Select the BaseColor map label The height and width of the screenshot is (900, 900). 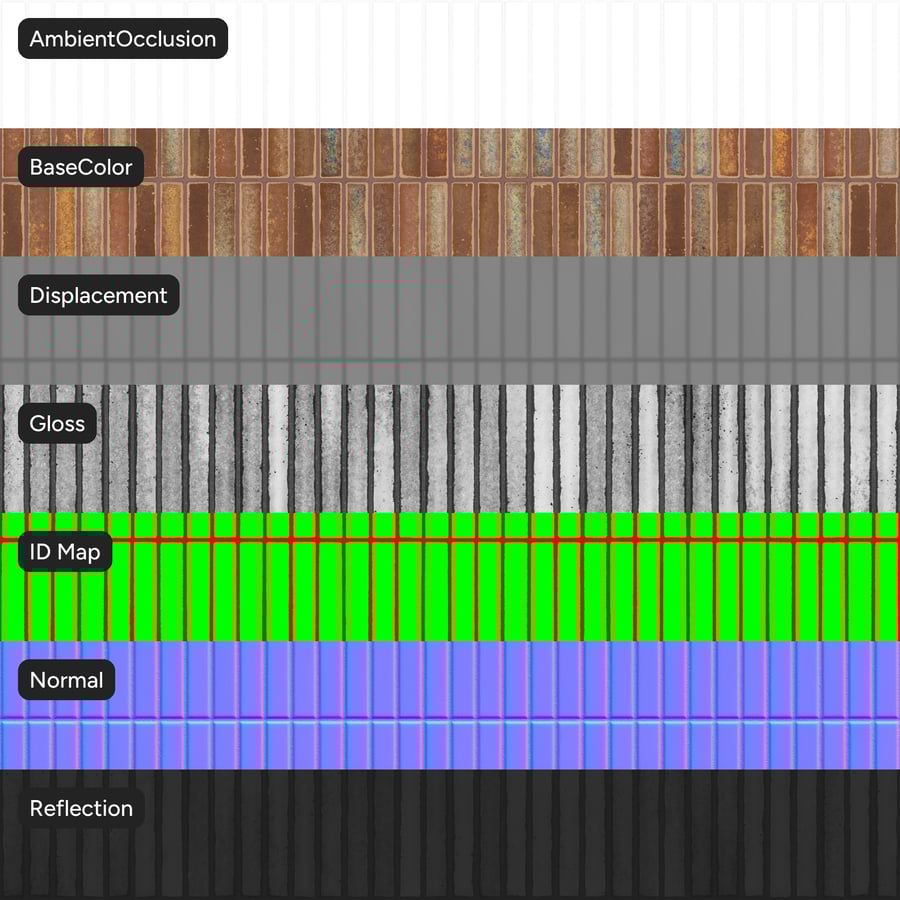click(81, 166)
